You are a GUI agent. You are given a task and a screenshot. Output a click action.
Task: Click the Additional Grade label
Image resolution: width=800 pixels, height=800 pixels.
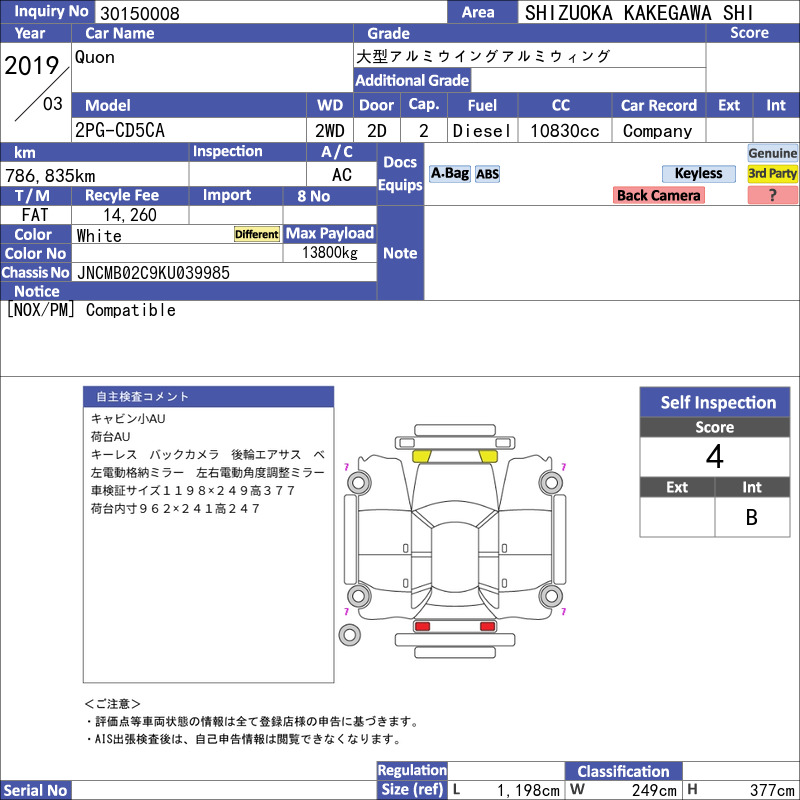412,81
